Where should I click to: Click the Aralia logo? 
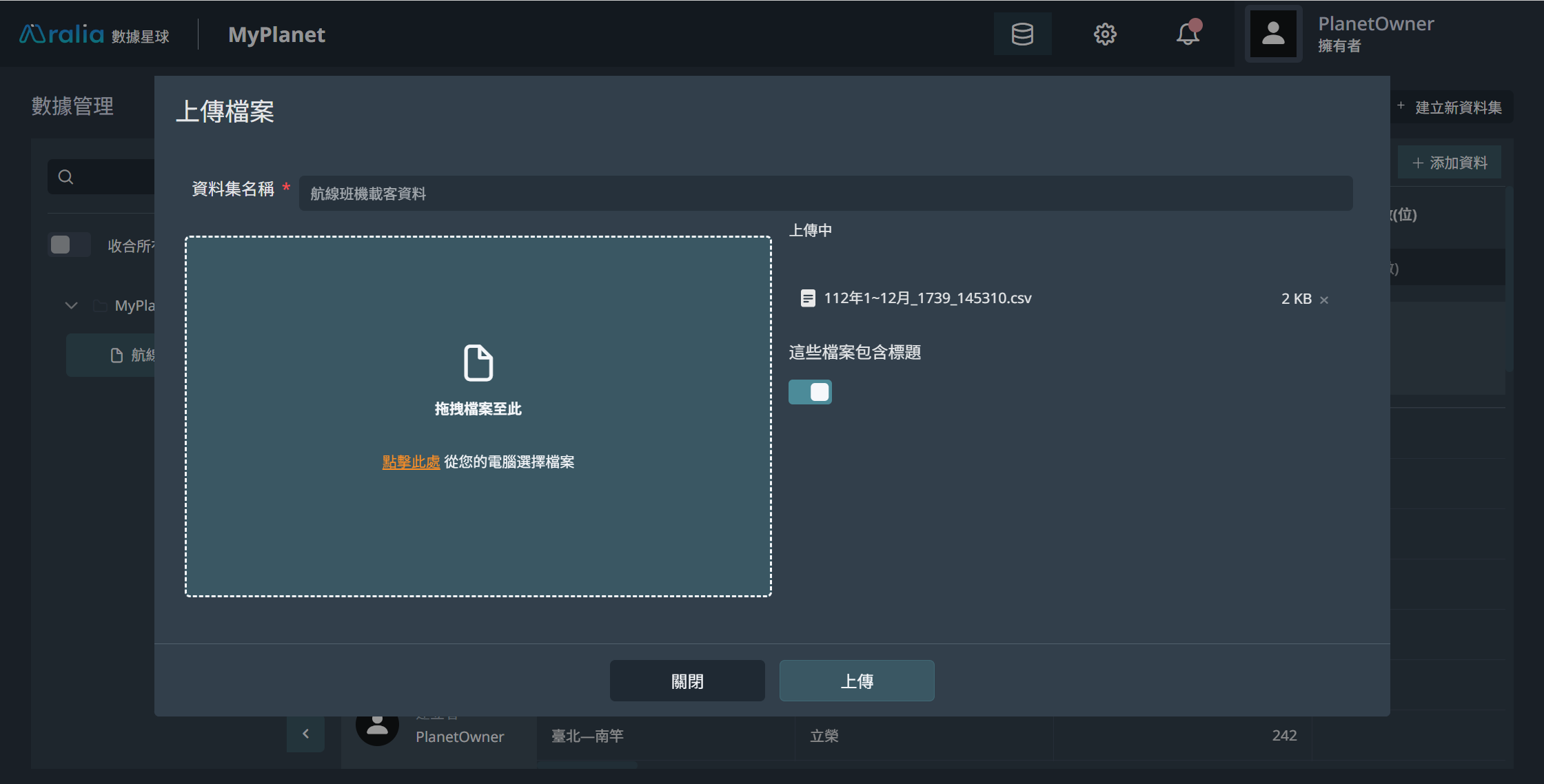click(x=94, y=34)
